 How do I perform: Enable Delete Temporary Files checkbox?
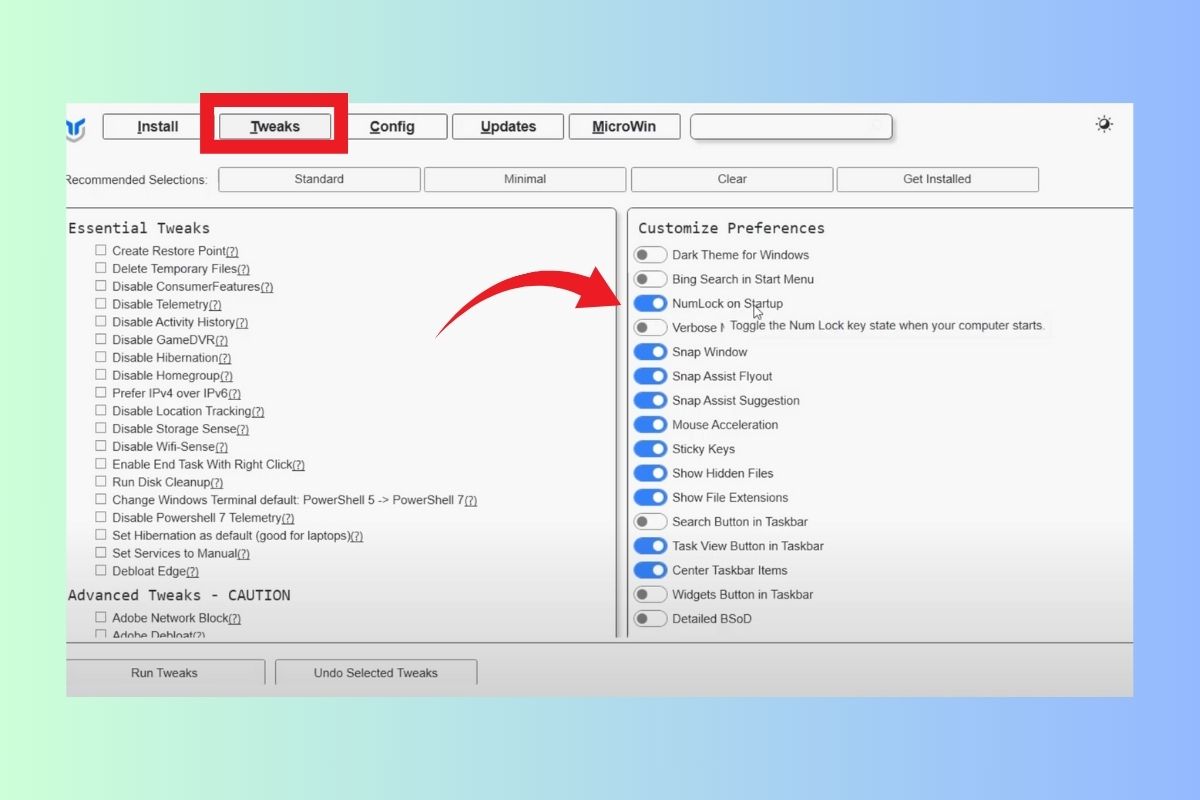coord(101,268)
